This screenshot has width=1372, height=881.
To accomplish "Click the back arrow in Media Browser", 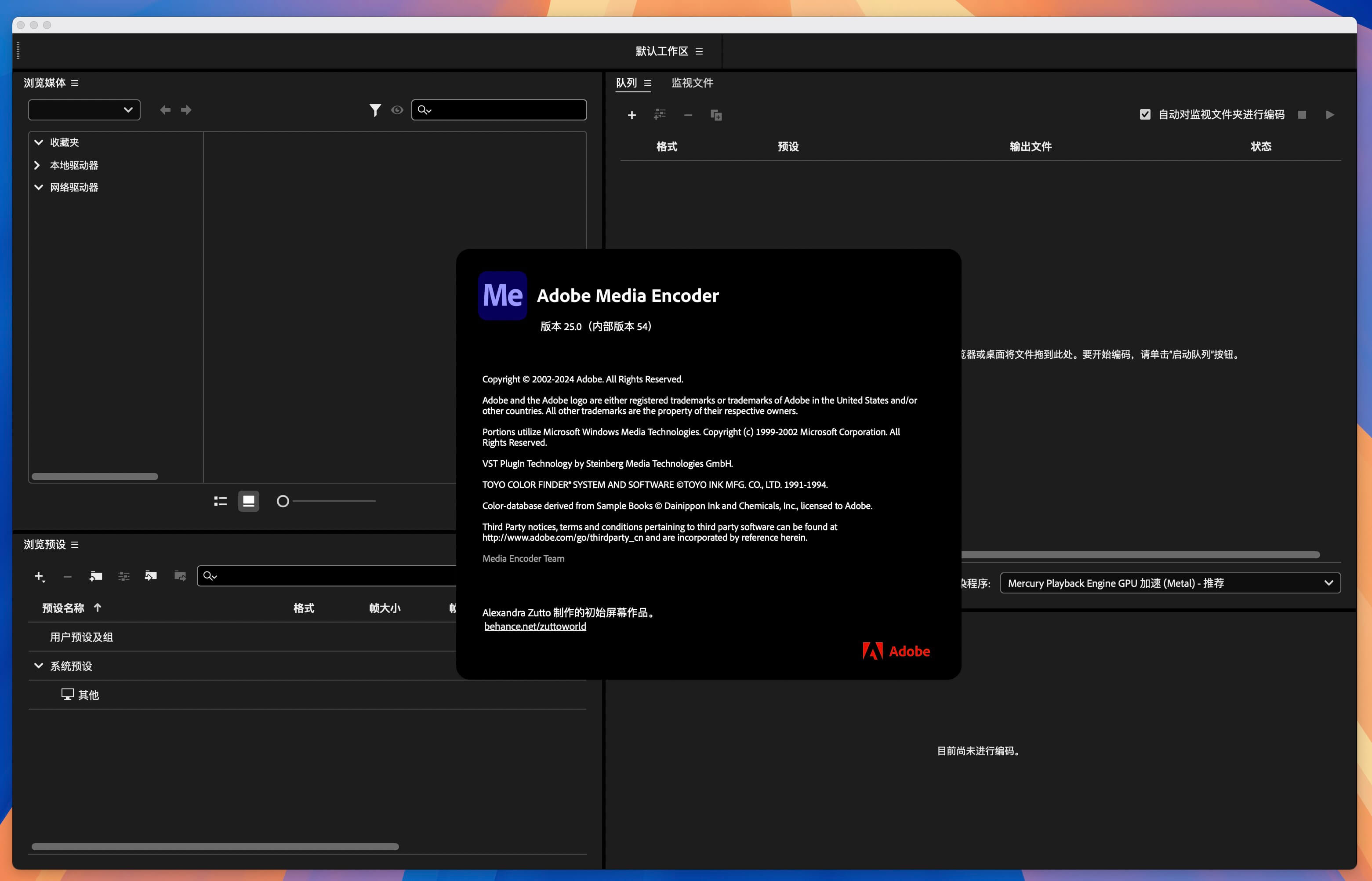I will coord(165,110).
